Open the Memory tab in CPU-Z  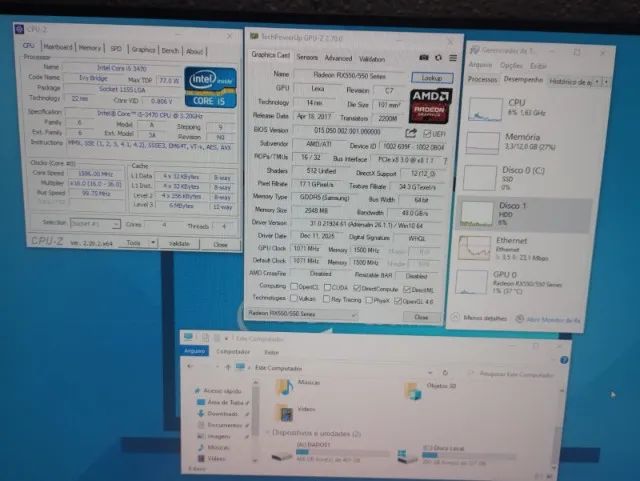(89, 48)
